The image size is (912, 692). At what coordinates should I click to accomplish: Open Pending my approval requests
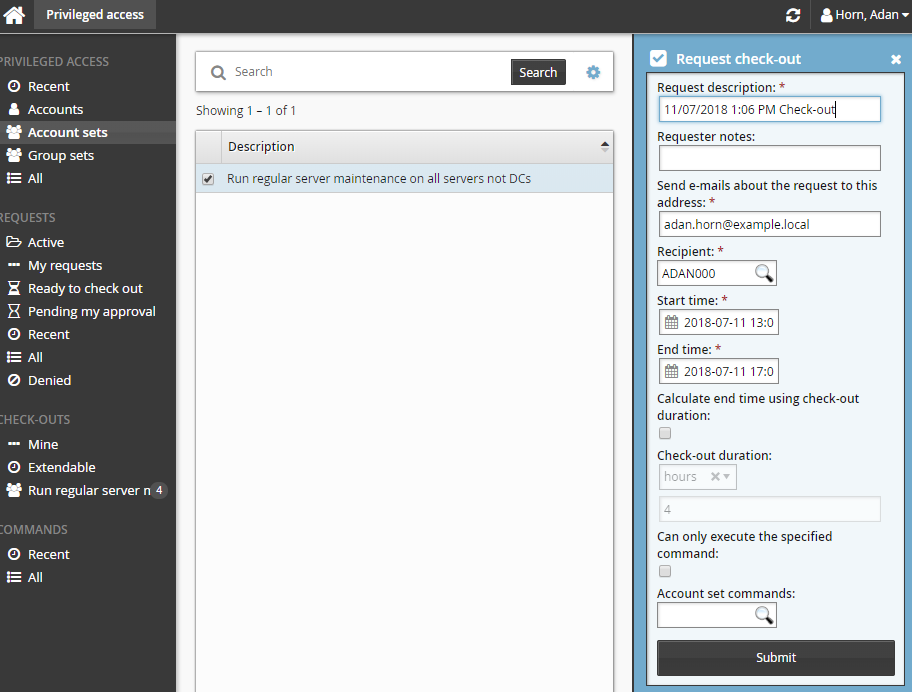tap(91, 311)
